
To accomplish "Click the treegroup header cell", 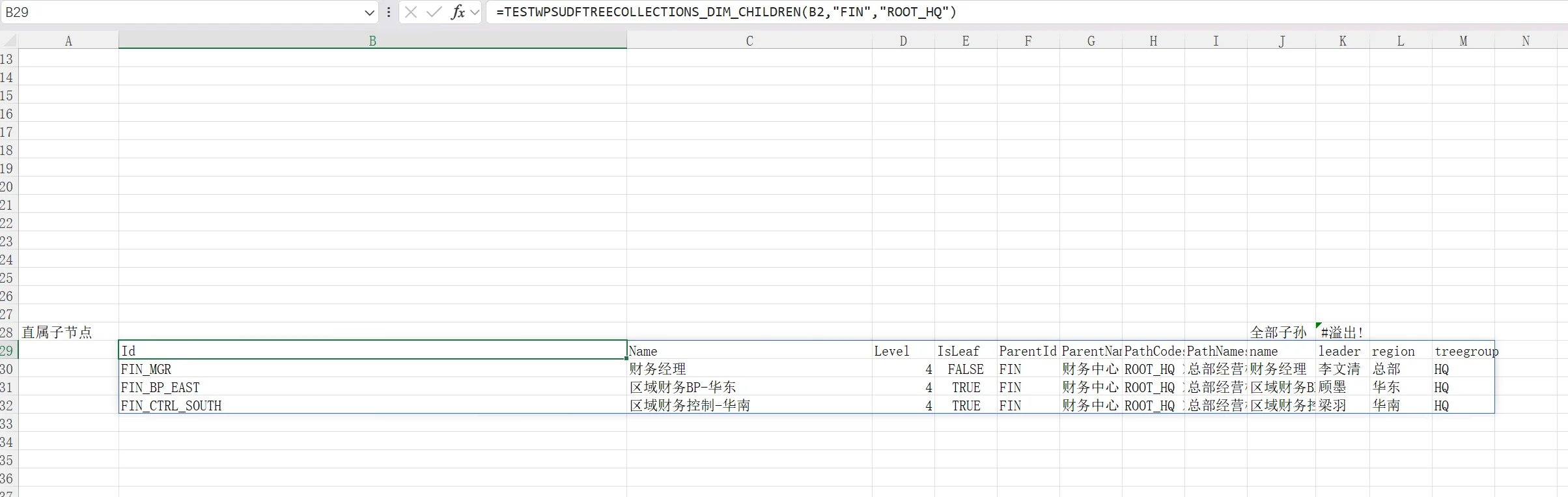I will 1463,350.
